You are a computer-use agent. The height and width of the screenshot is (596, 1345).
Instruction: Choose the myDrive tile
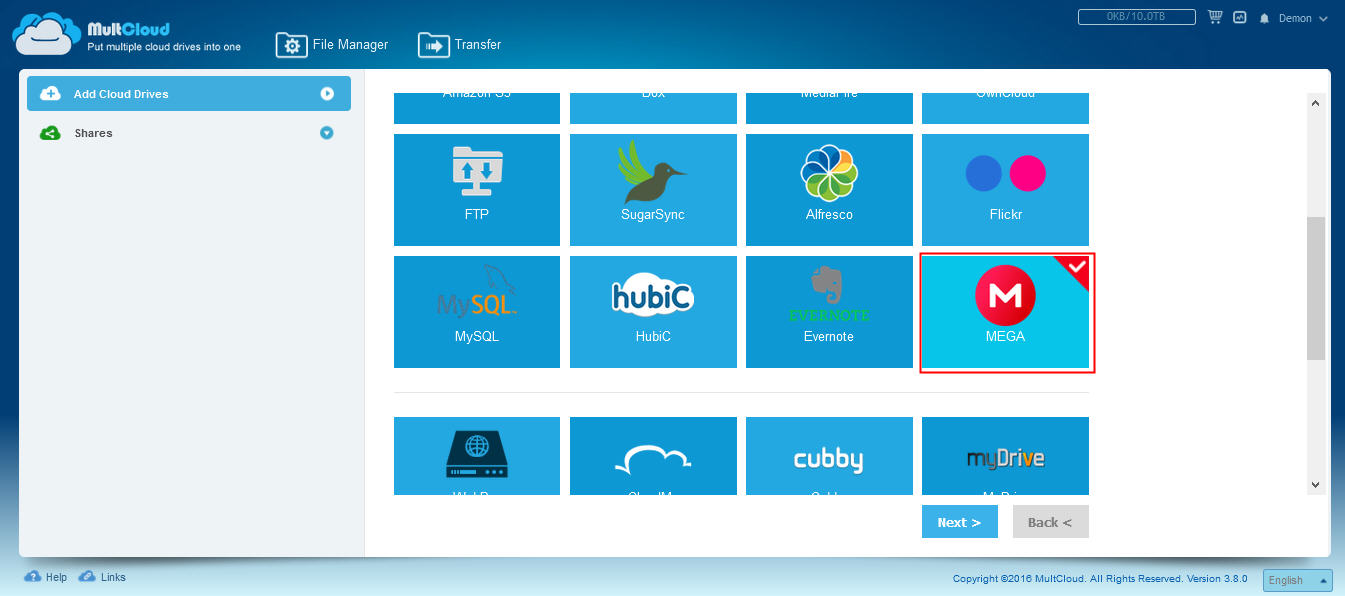(x=1005, y=456)
